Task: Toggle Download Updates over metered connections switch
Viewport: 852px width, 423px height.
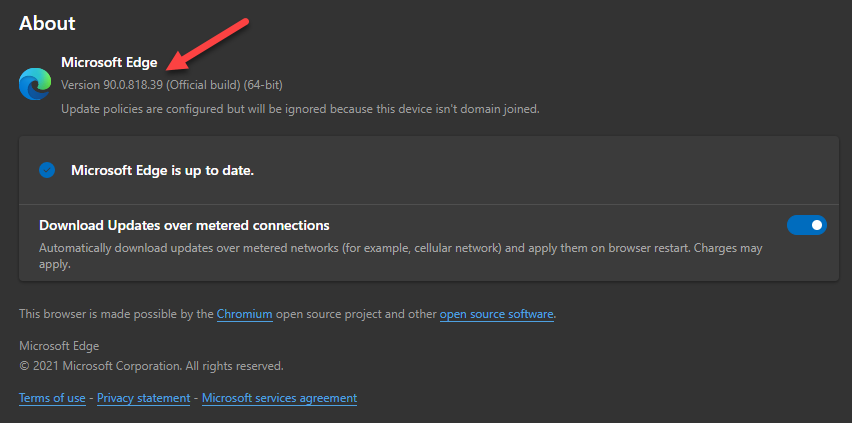Action: [x=807, y=225]
